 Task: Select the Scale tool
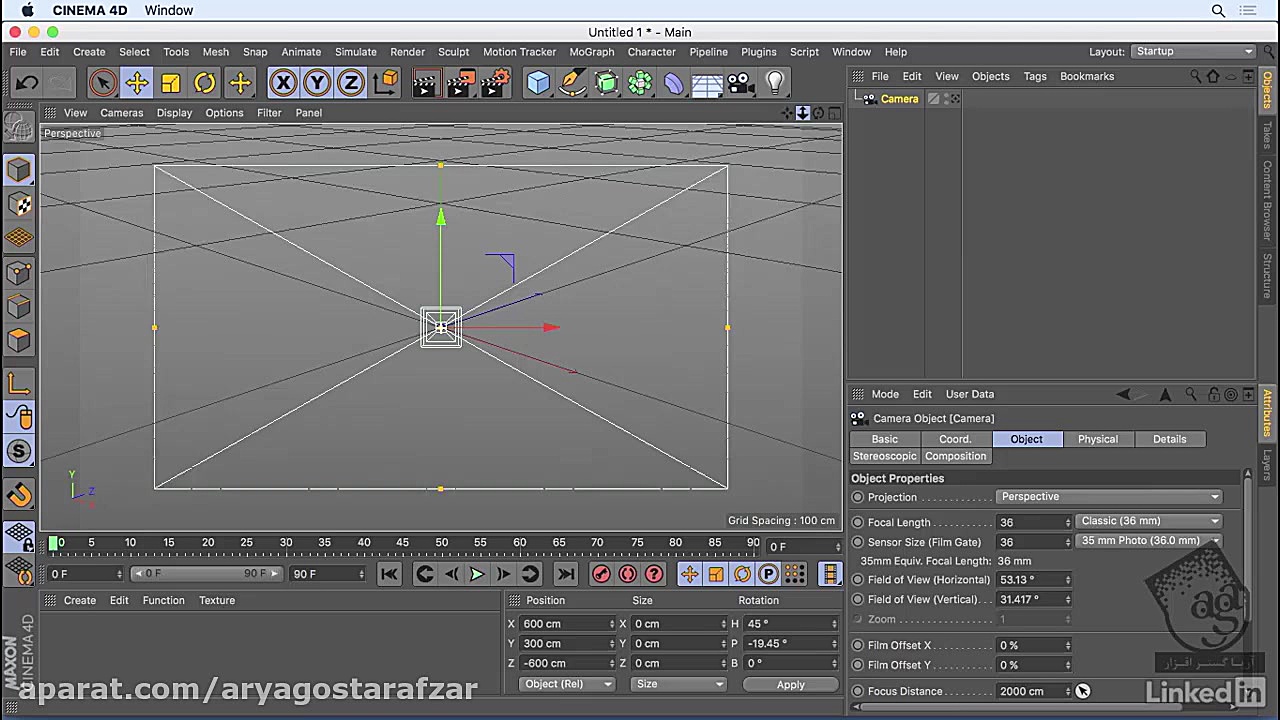170,83
